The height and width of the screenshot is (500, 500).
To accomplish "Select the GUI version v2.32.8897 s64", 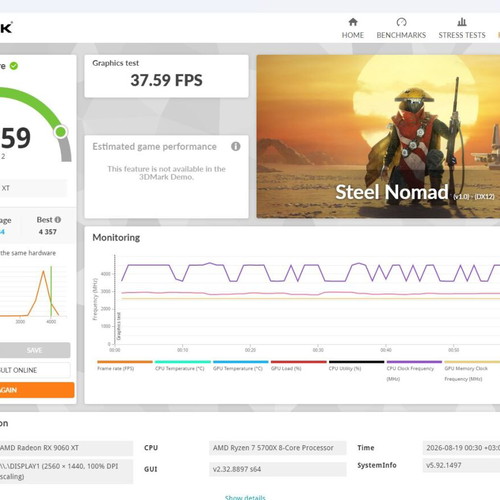I will (x=278, y=469).
